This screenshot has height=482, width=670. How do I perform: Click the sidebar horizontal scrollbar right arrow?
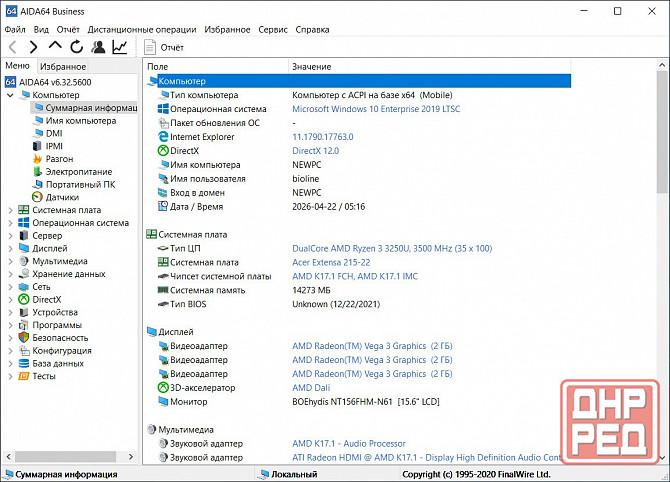131,456
